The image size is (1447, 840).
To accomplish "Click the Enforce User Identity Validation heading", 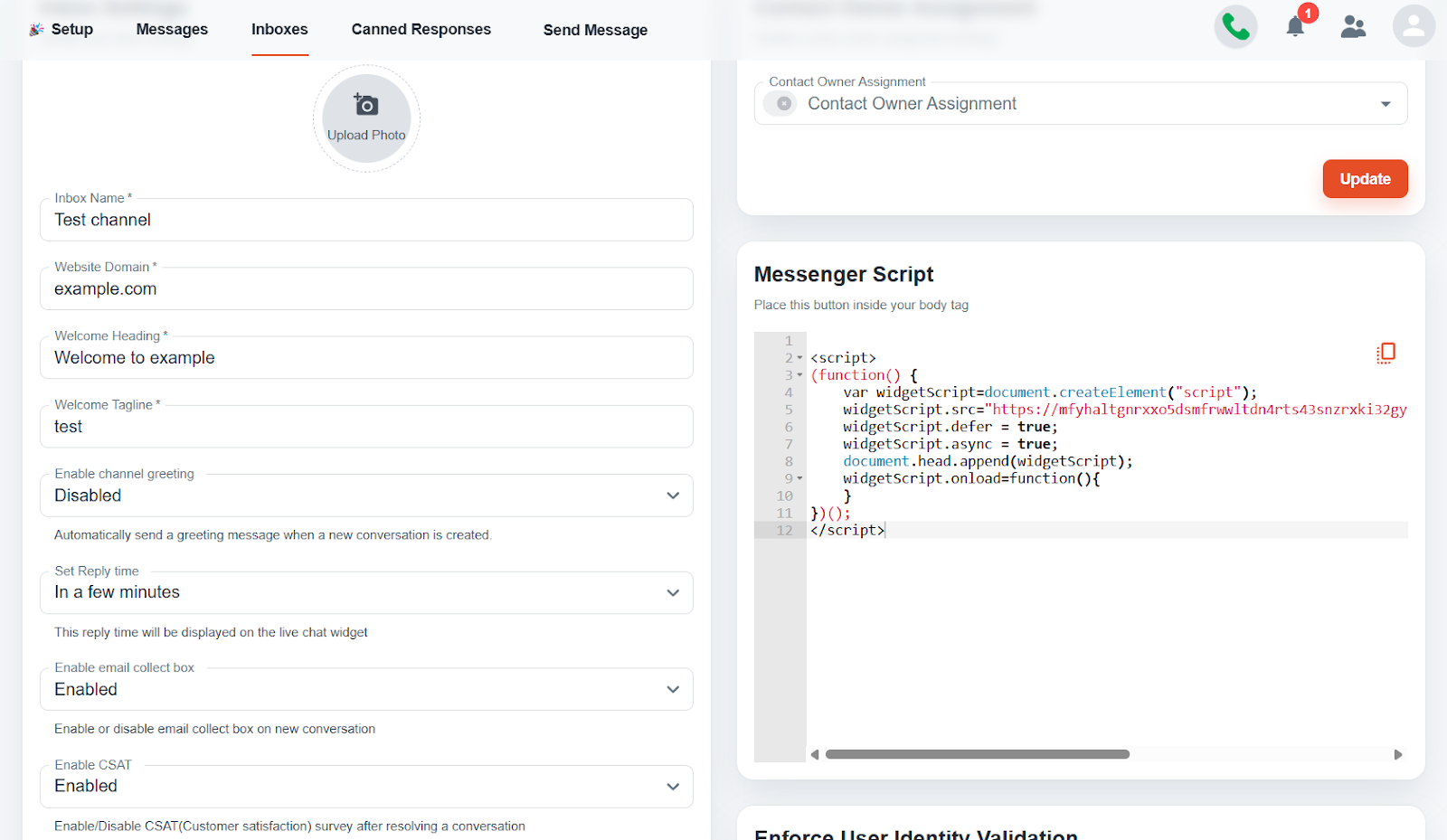I will (x=916, y=834).
